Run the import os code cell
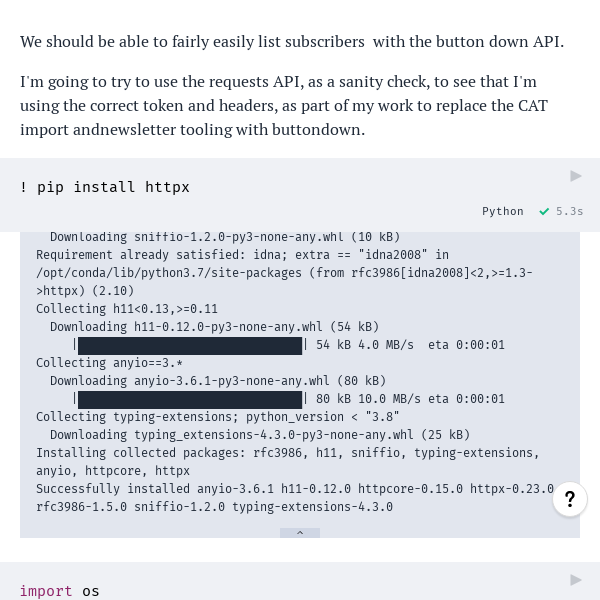The width and height of the screenshot is (600, 600). (x=576, y=580)
